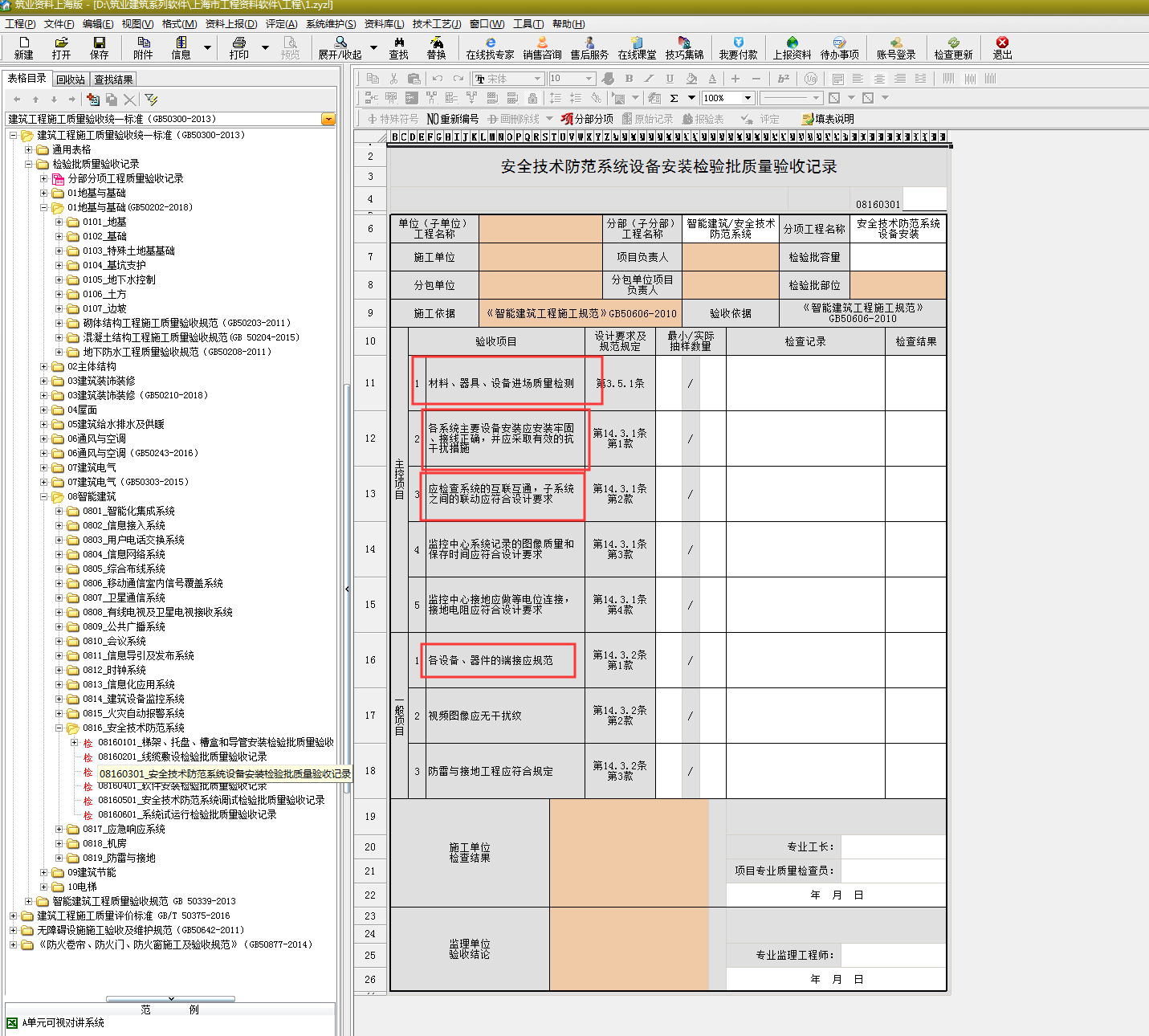Open the 打印 print options arrow
Screen dimensions: 1149x1036
[x=265, y=47]
